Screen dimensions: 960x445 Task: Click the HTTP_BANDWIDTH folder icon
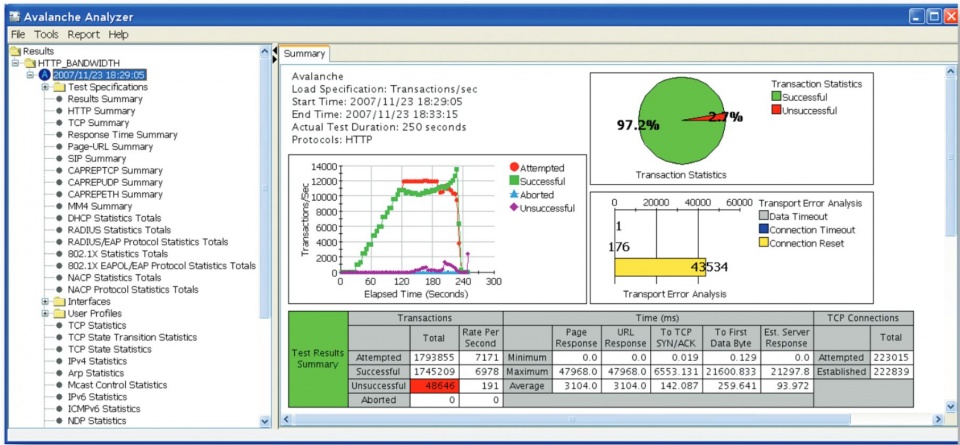pyautogui.click(x=30, y=63)
